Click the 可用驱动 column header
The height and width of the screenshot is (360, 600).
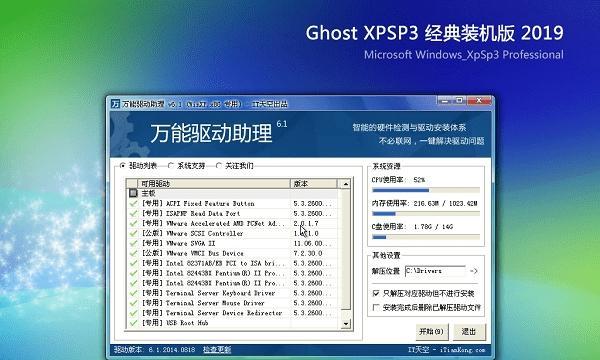[x=214, y=184]
